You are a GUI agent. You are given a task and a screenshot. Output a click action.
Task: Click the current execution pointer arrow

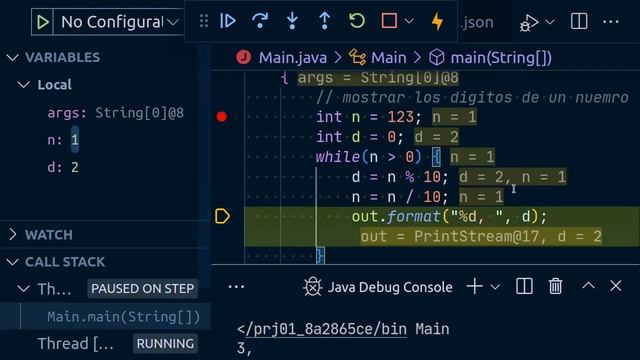222,216
